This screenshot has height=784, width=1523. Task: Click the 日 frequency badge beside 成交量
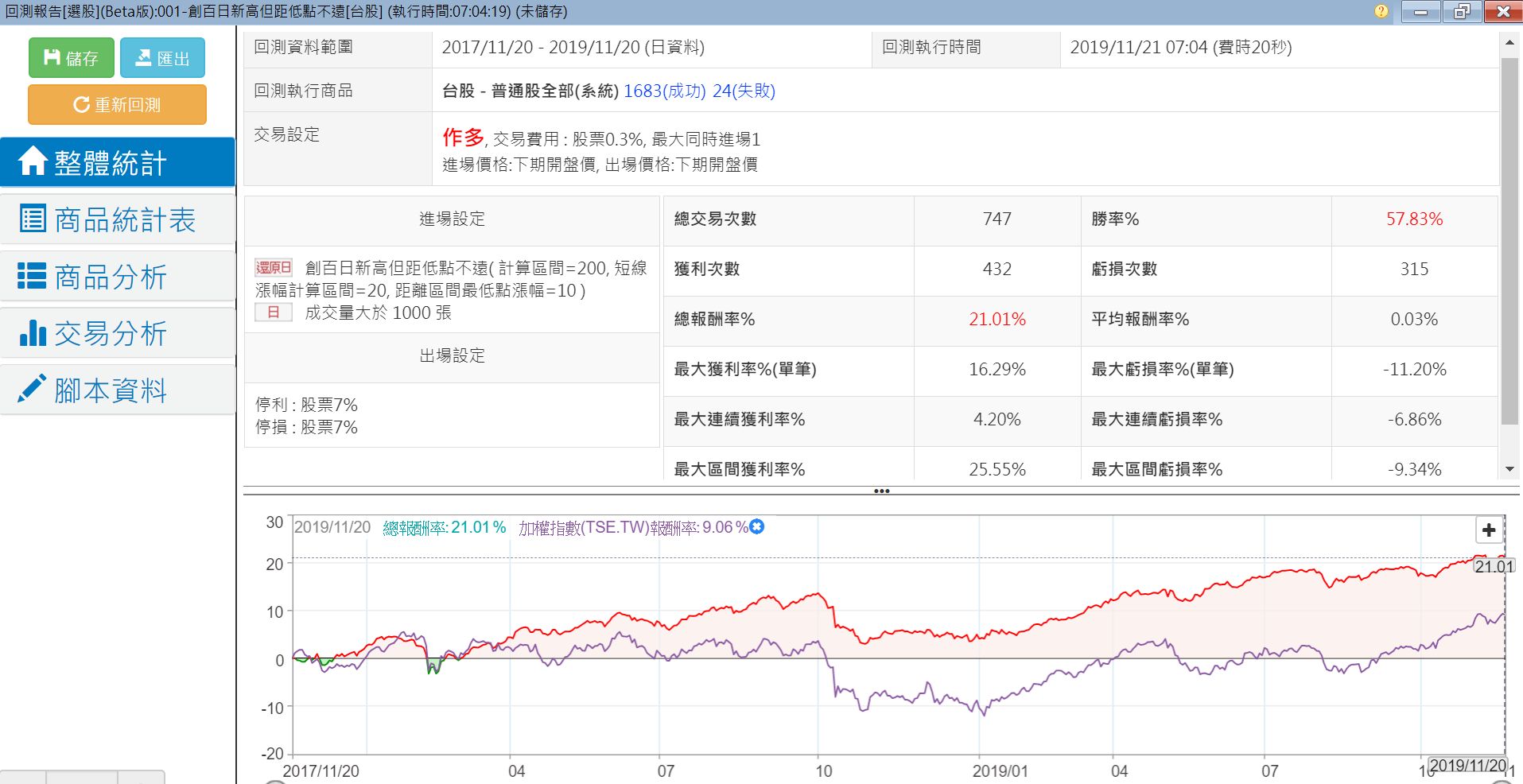[274, 312]
